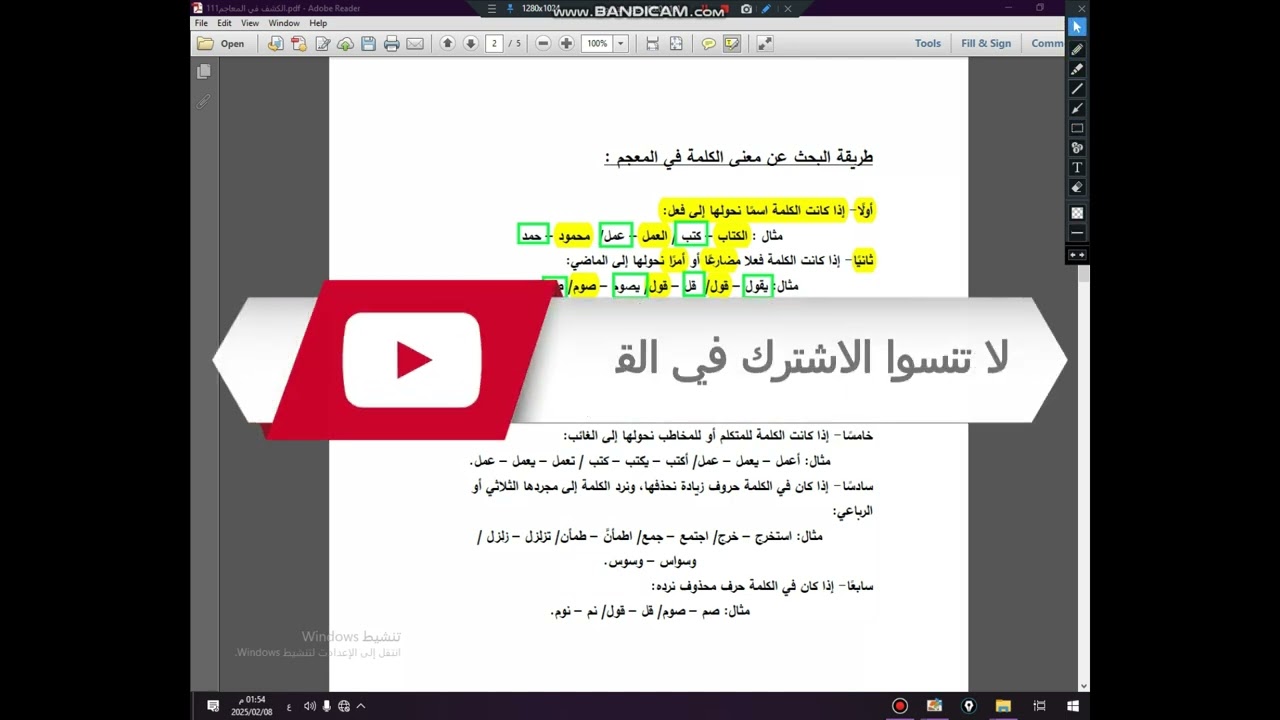Click the page number input field

tap(494, 44)
